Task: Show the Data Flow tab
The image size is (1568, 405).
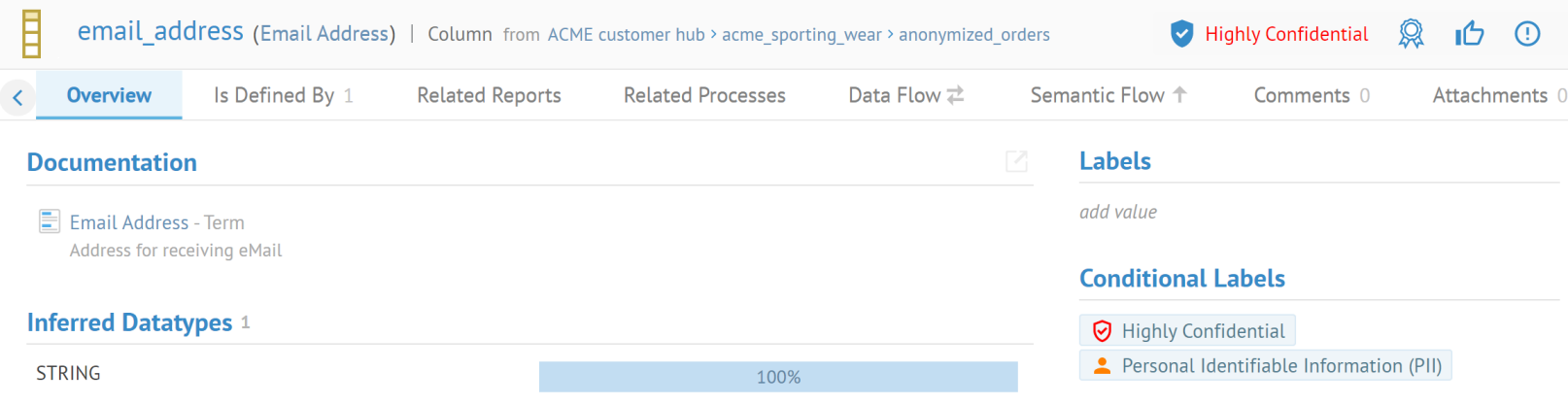Action: click(x=905, y=95)
